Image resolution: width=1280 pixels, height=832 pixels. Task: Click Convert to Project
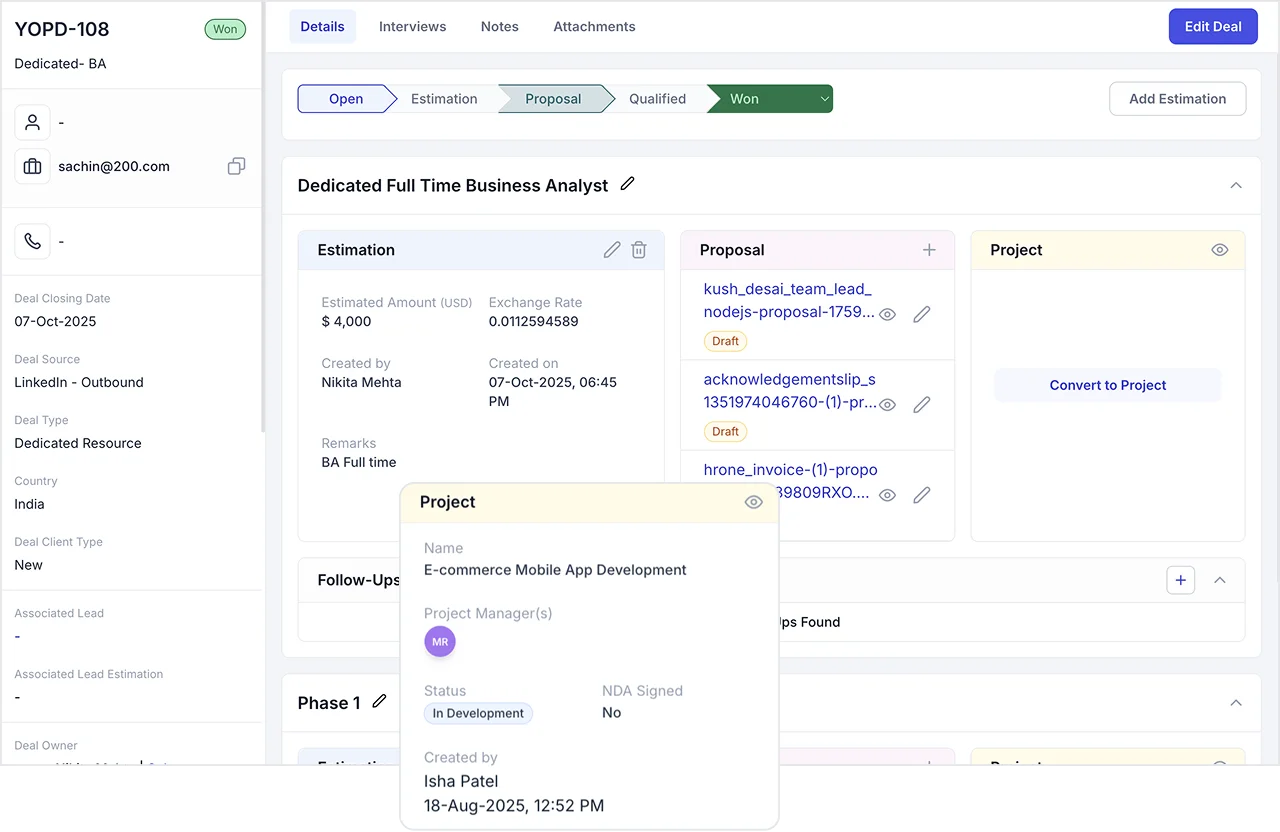(x=1108, y=385)
